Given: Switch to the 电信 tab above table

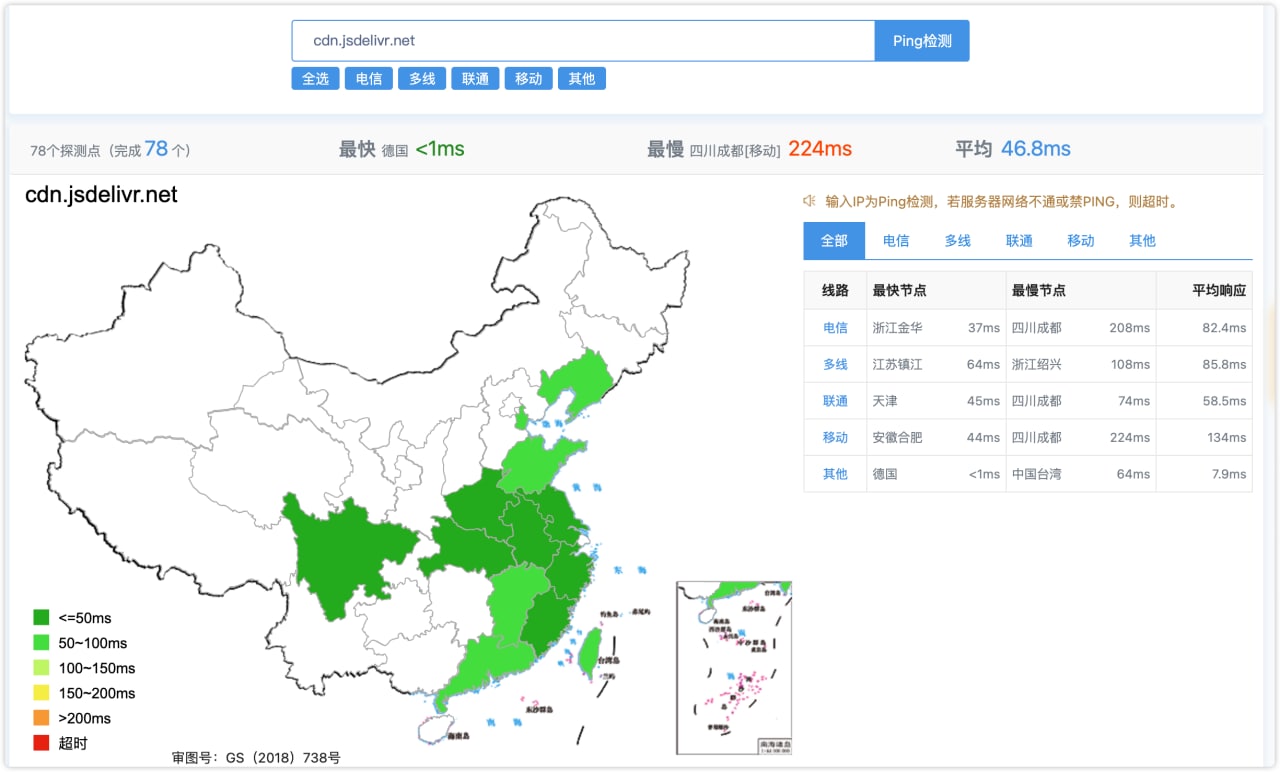Looking at the screenshot, I should click(896, 241).
